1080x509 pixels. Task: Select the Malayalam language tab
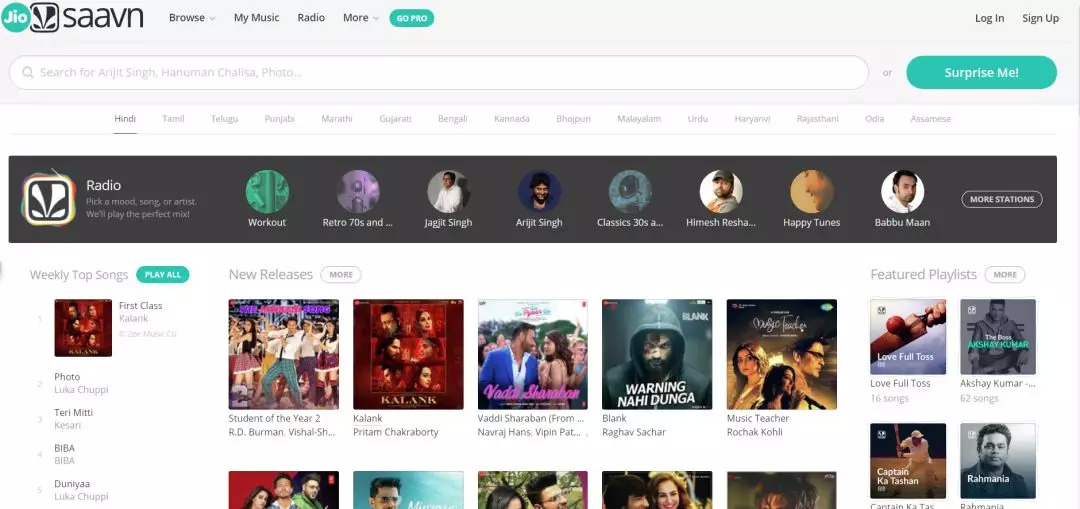point(639,118)
